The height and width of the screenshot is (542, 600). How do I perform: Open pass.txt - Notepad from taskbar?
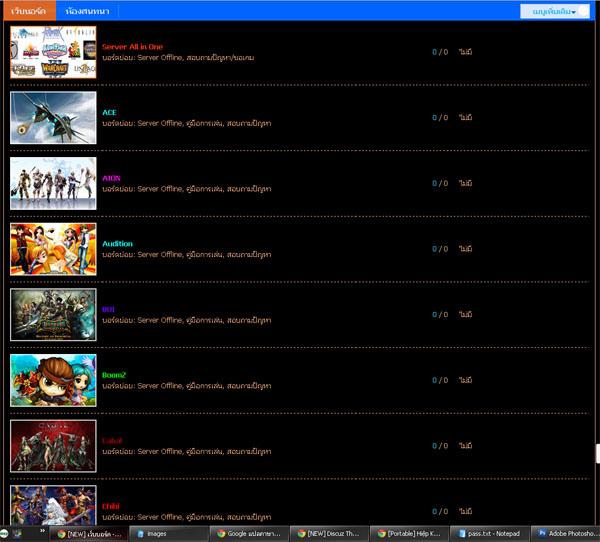point(489,534)
